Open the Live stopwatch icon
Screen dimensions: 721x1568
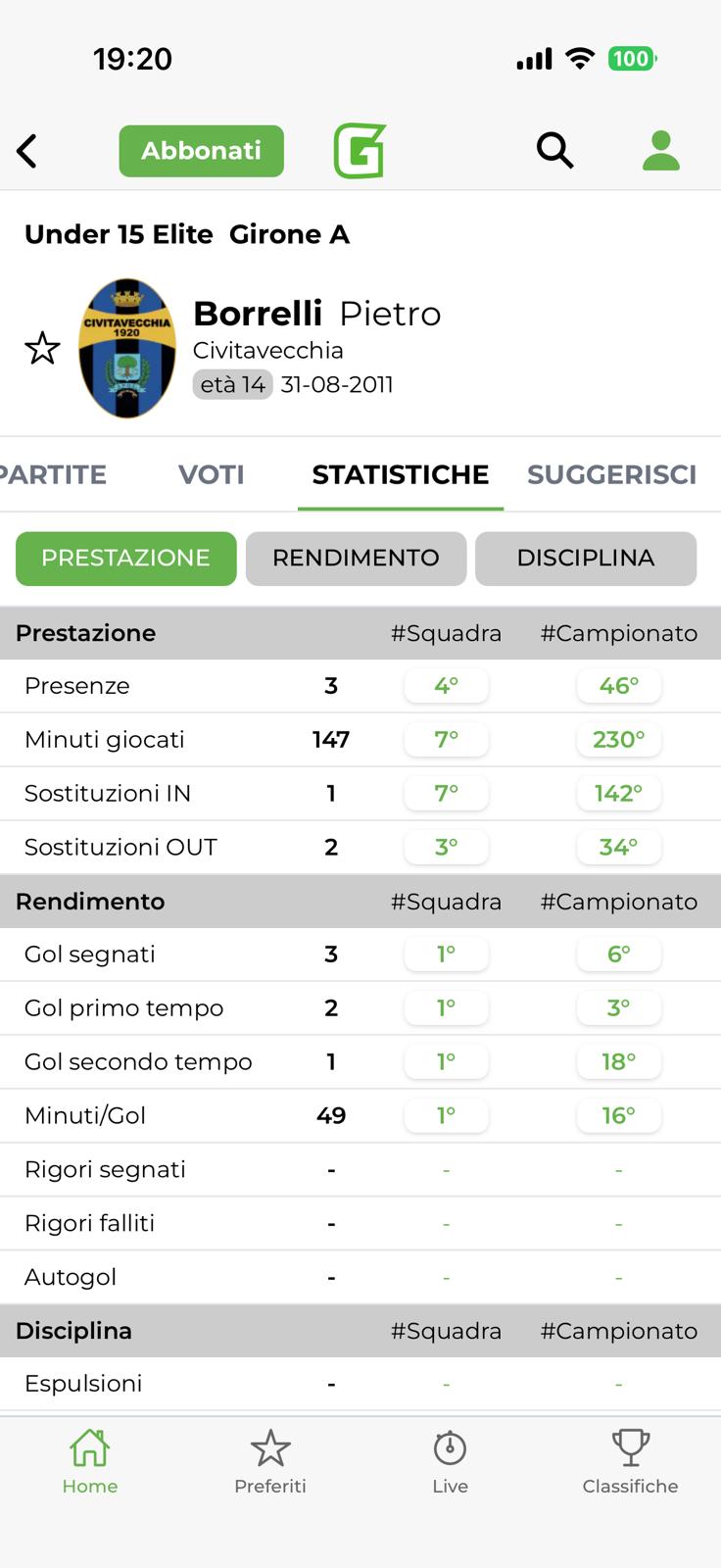(x=450, y=1460)
